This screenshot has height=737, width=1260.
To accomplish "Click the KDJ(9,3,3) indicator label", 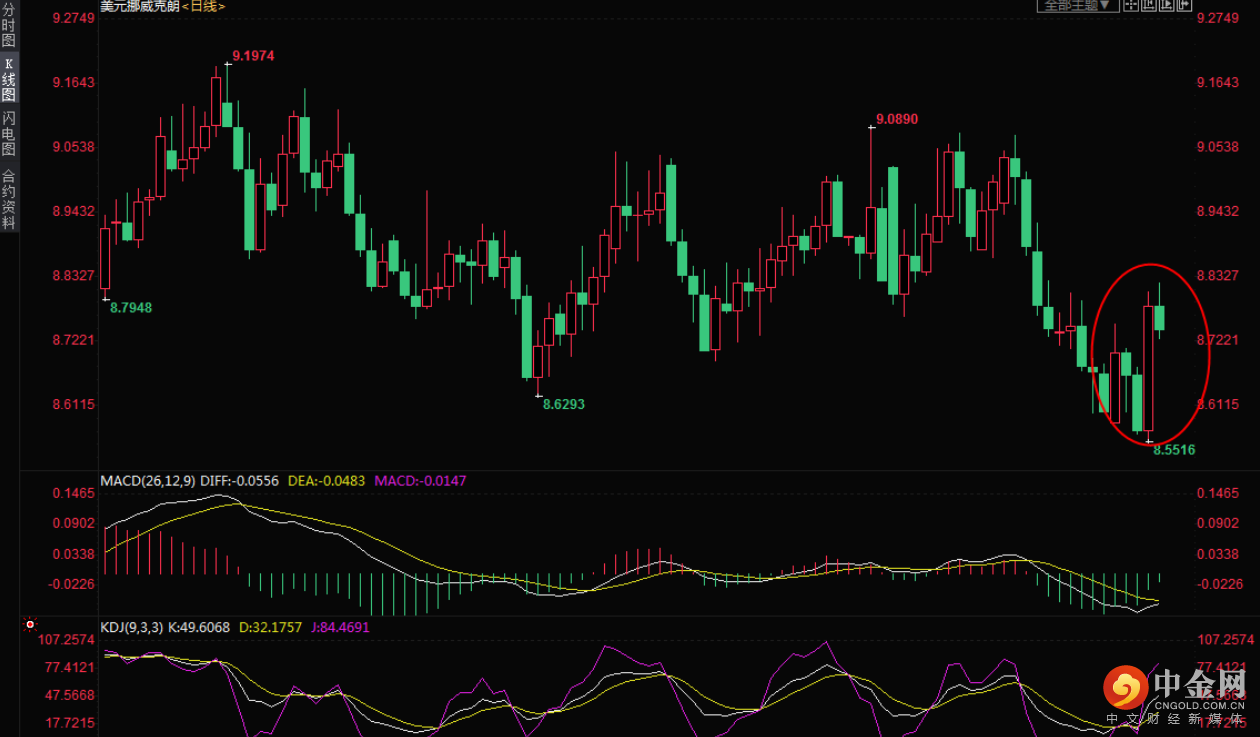I will coord(132,628).
